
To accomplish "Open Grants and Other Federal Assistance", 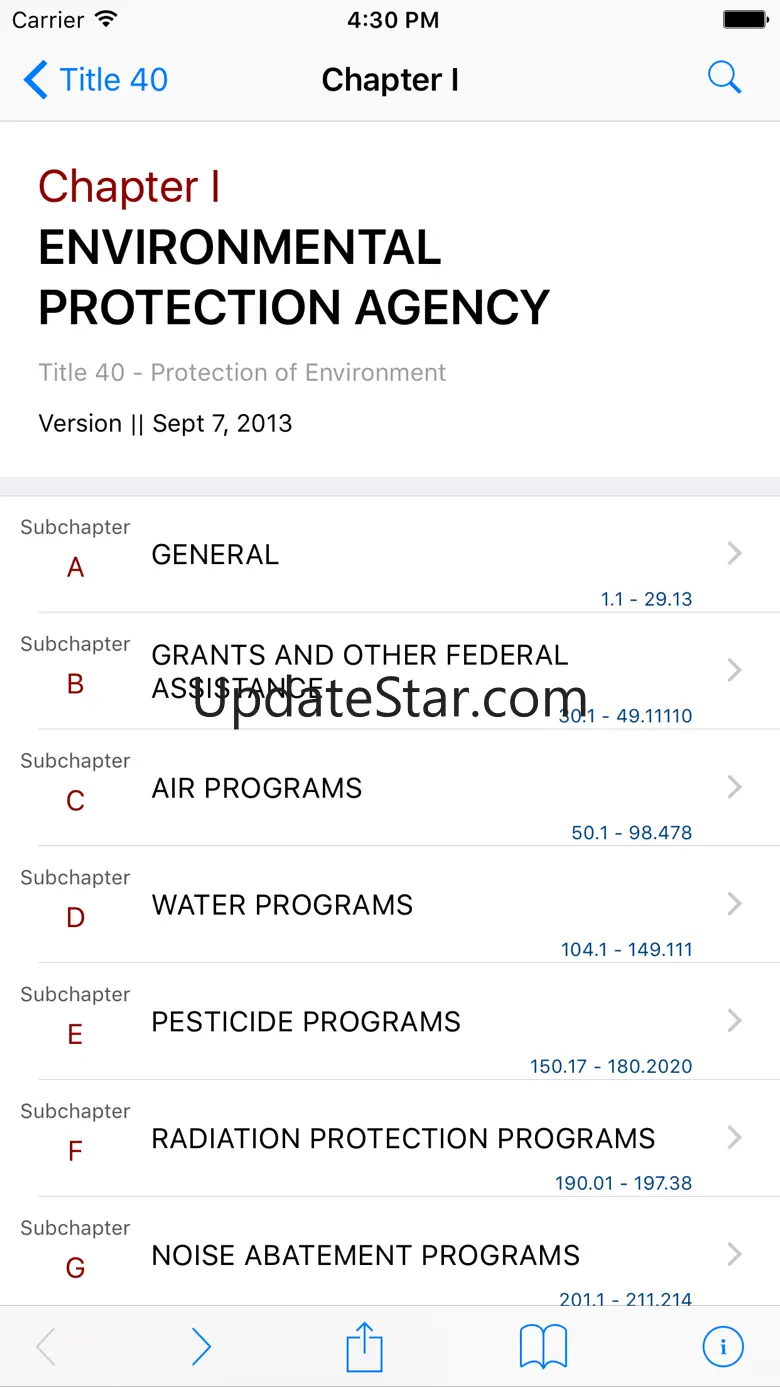I will coord(360,670).
